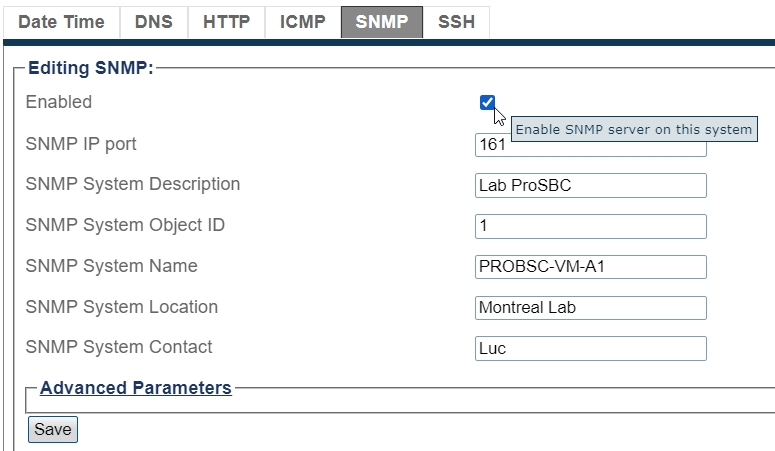775x451 pixels.
Task: Select the SNMP System Name input
Action: tap(590, 267)
